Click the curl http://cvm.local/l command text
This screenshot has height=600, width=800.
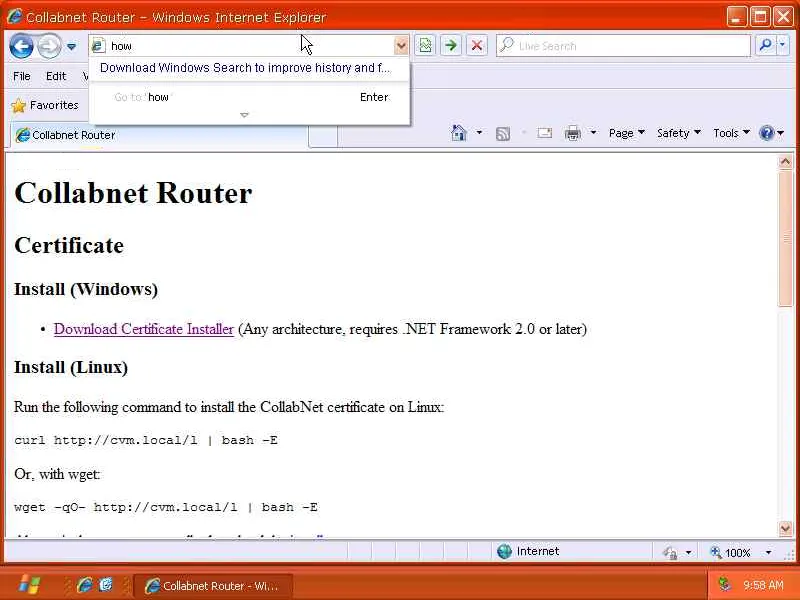point(146,440)
